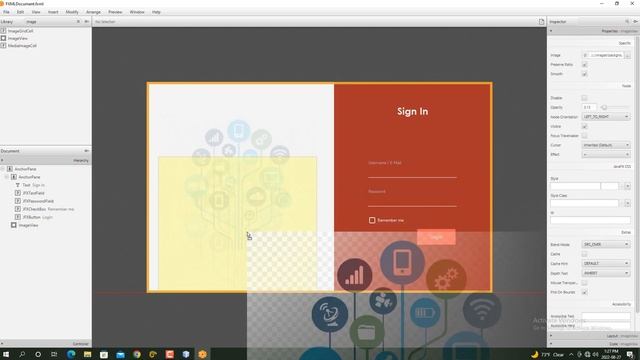Select JFXCheckBox Remember me in hierarchy
The width and height of the screenshot is (640, 360).
48,209
